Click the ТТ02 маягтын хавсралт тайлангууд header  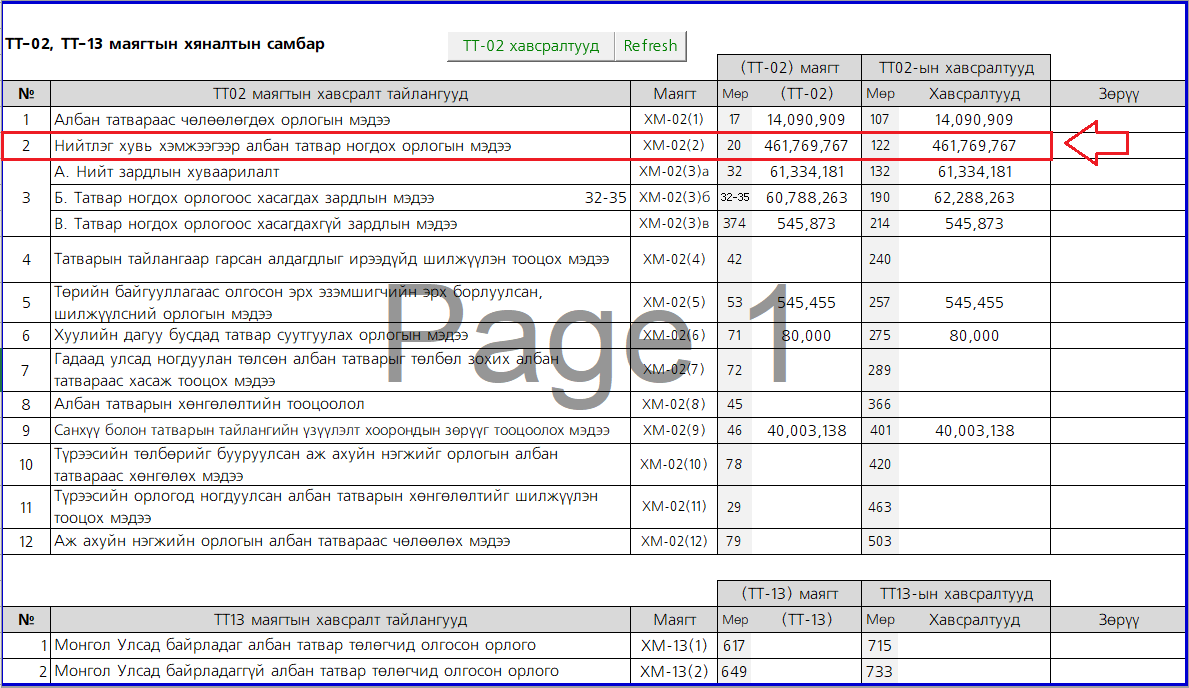tap(340, 94)
